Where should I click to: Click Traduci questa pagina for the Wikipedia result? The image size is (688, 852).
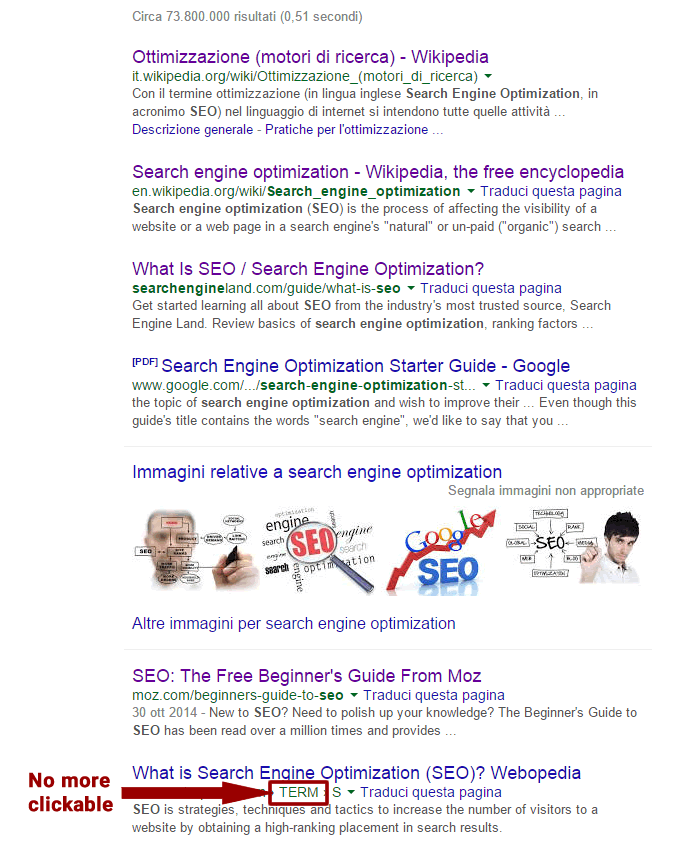551,191
